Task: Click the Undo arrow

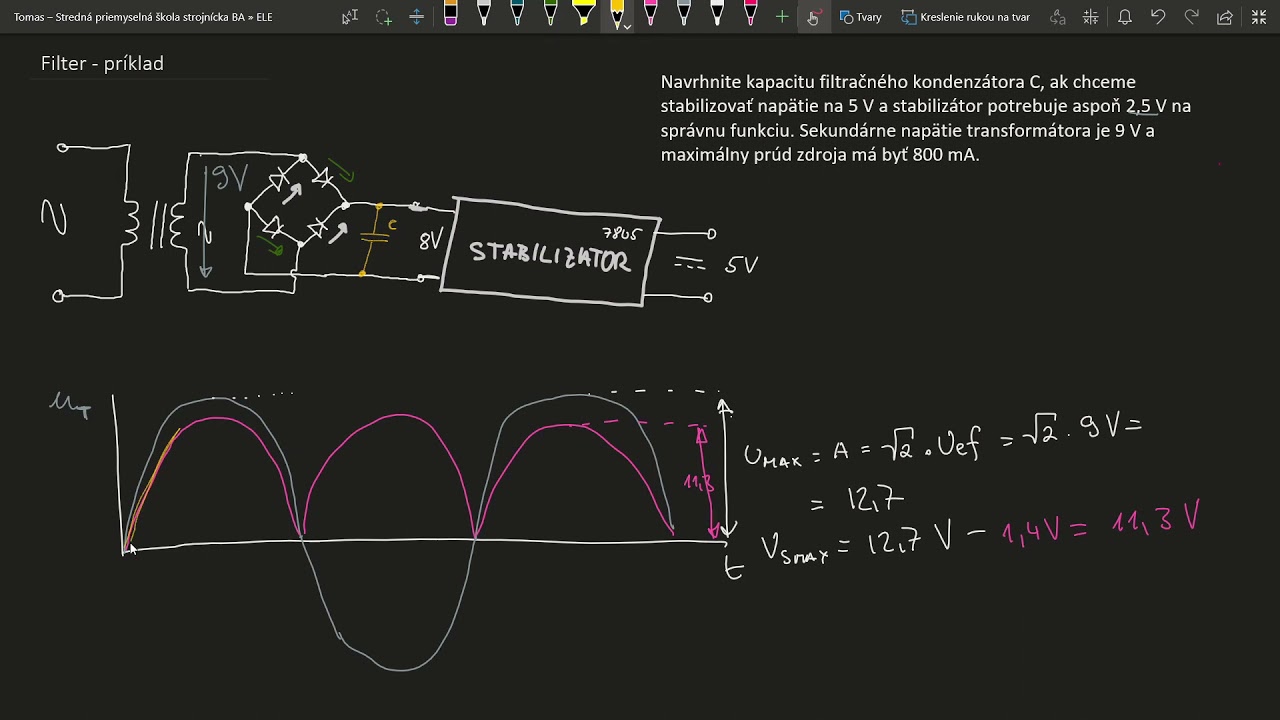Action: click(1158, 17)
